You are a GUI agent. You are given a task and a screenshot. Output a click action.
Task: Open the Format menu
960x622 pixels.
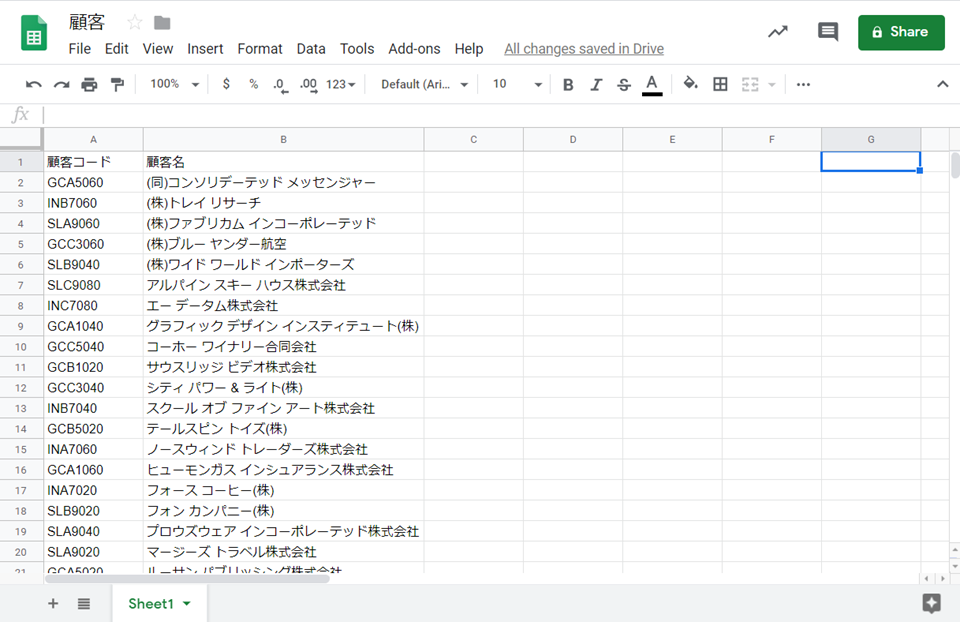tap(260, 49)
